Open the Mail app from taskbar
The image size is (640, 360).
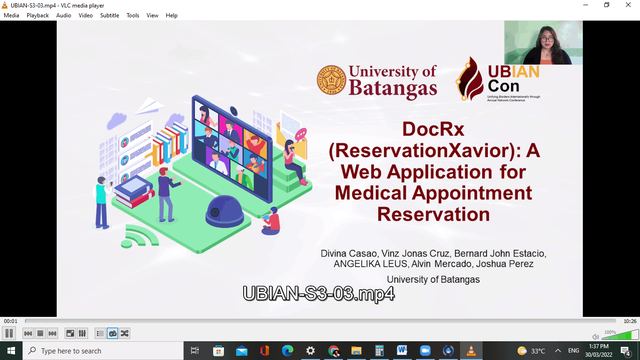pos(242,351)
